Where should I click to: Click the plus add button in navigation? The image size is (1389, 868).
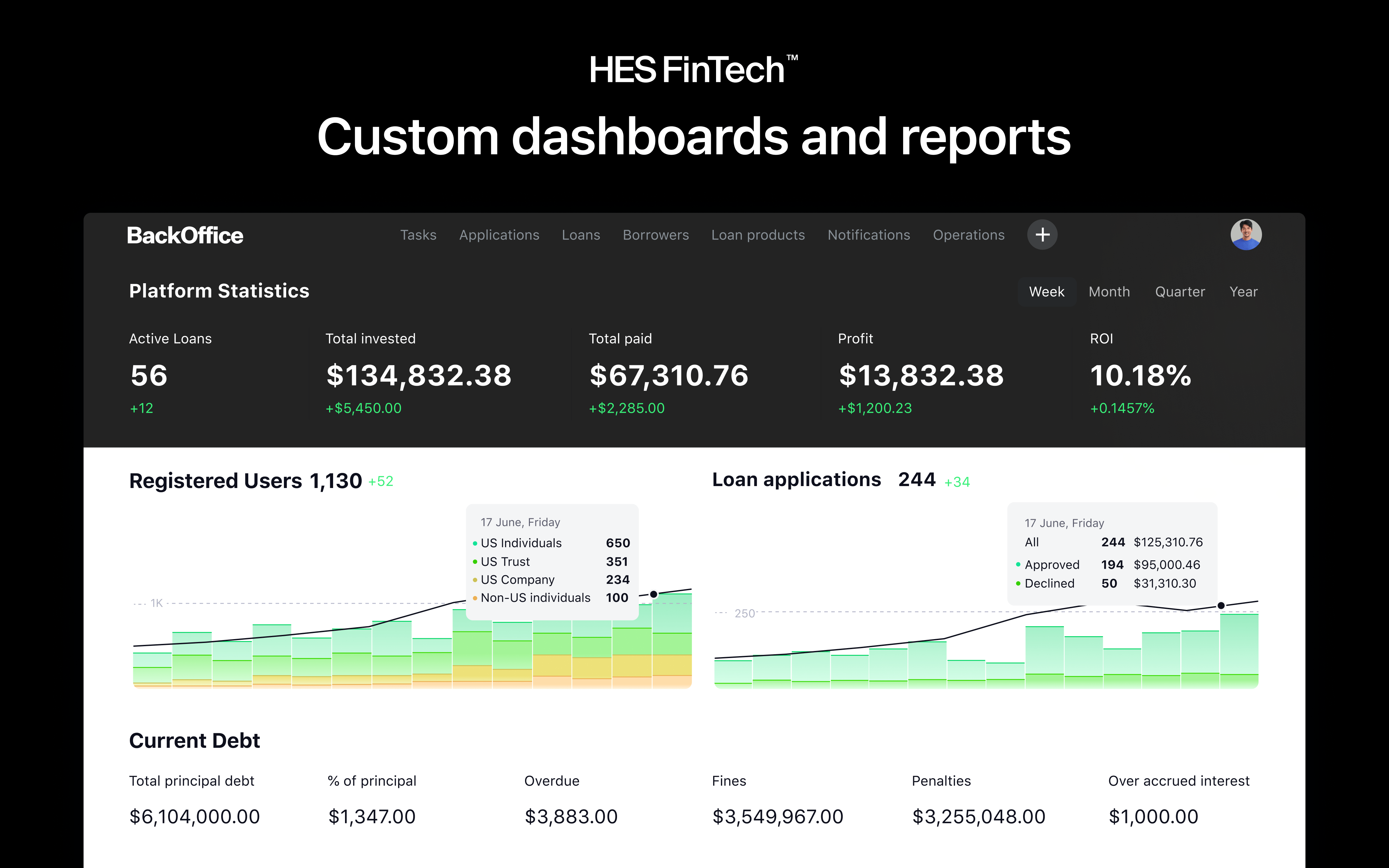[x=1042, y=235]
